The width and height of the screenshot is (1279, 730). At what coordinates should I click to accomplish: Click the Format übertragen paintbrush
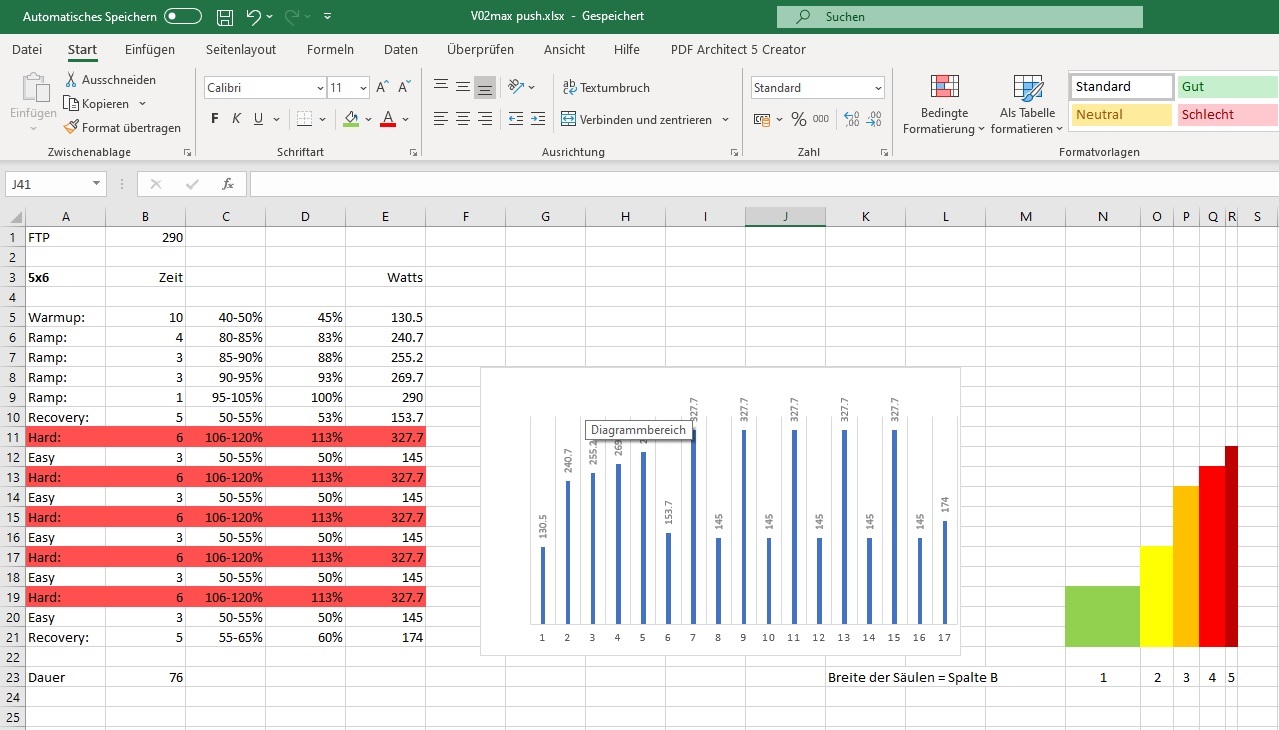pos(122,128)
